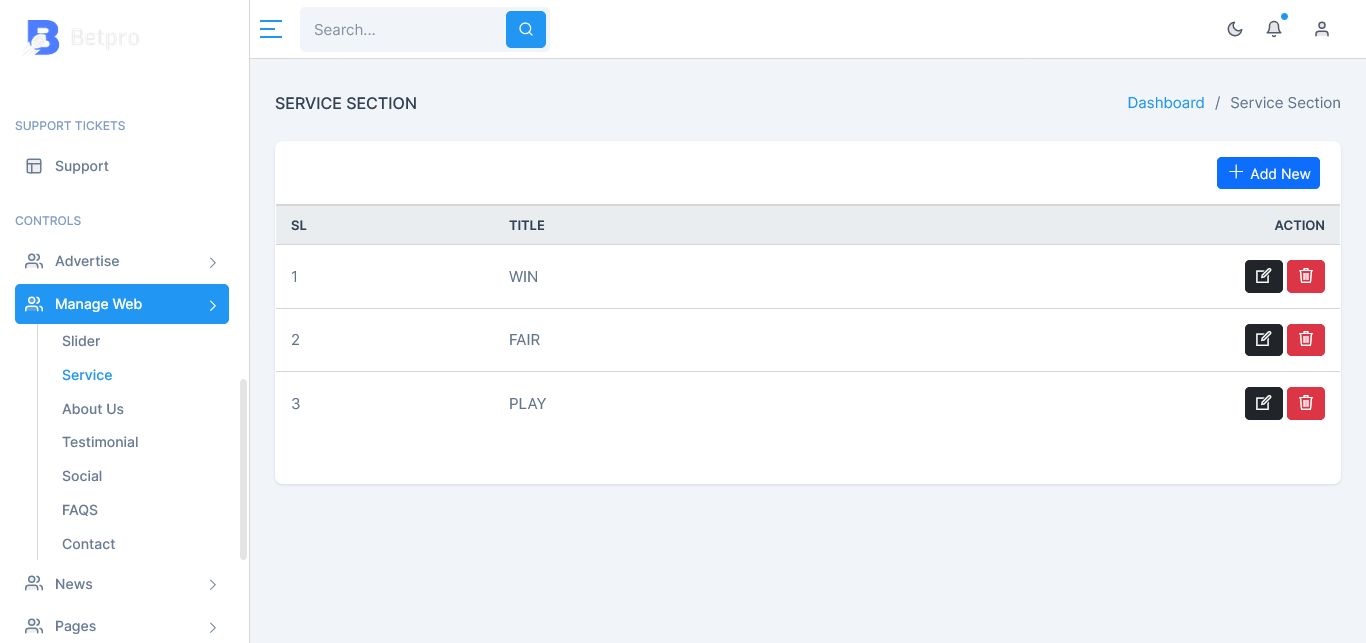The image size is (1366, 643).
Task: Delete the PLAY service row
Action: click(1306, 403)
